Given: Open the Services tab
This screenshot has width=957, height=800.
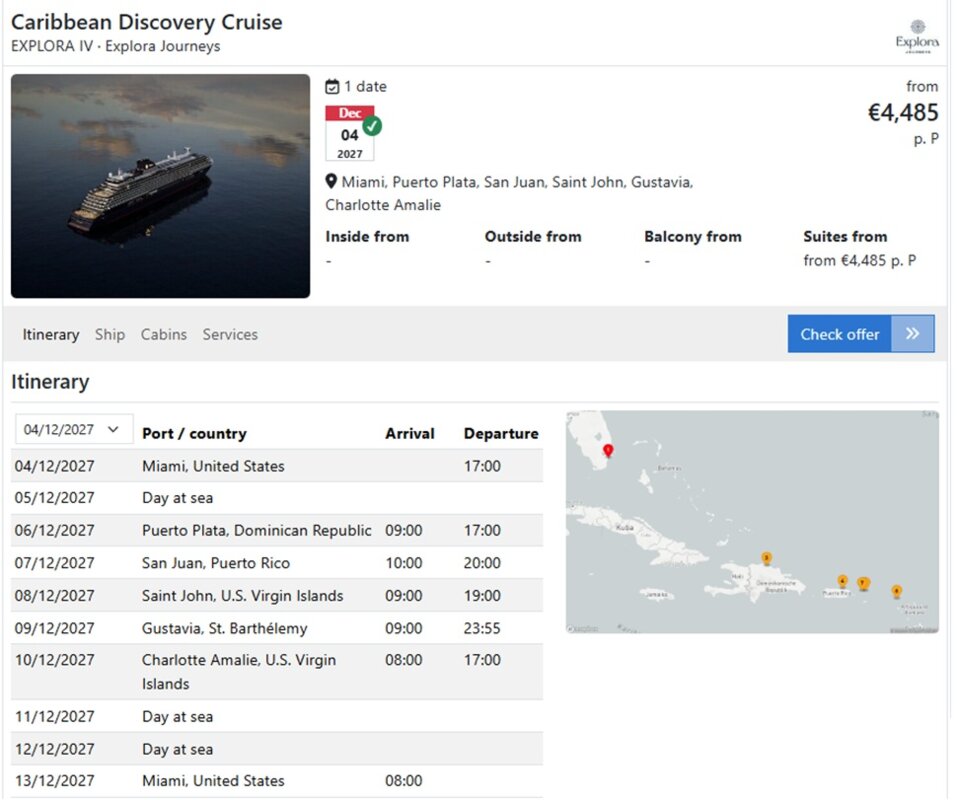Looking at the screenshot, I should (230, 334).
